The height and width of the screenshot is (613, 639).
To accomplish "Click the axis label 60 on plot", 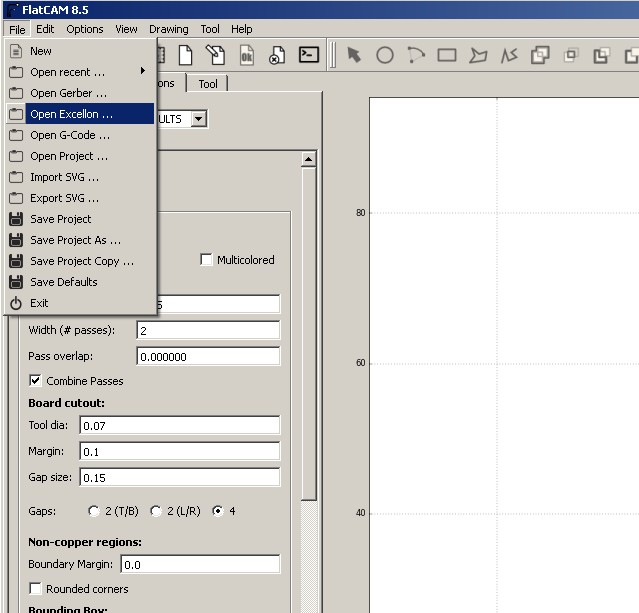I will tap(361, 363).
